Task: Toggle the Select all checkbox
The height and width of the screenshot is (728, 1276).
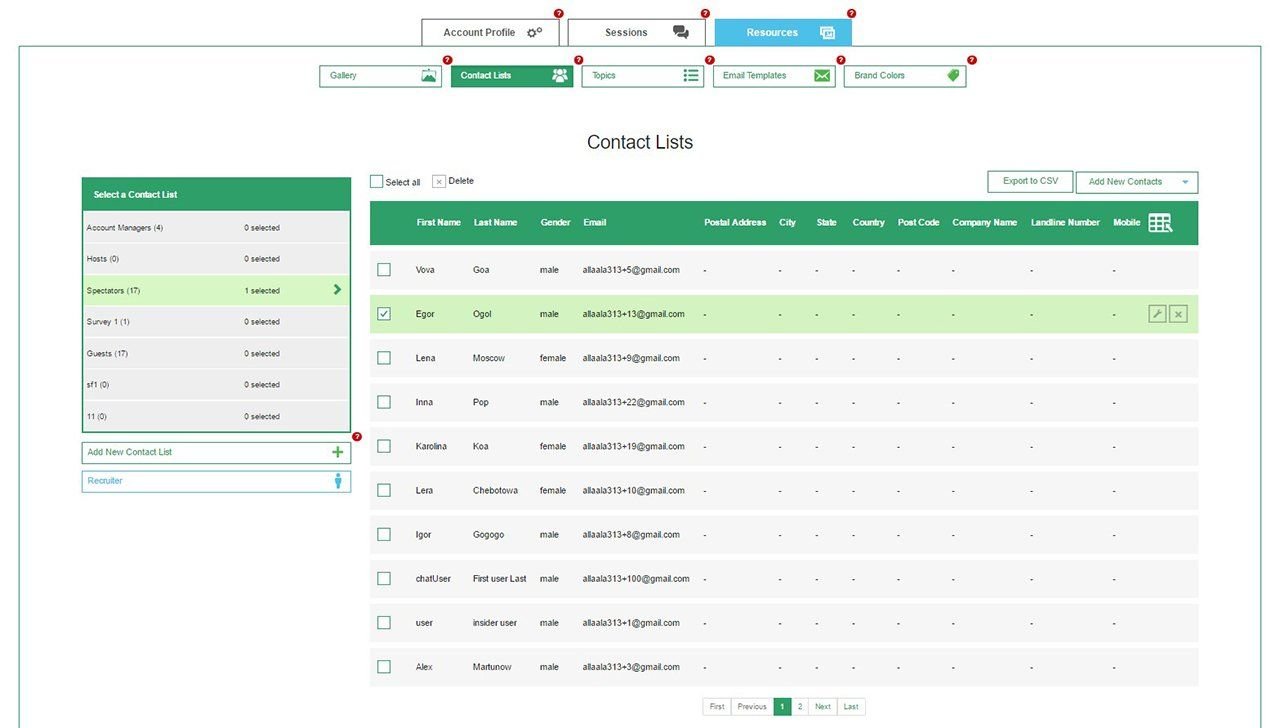Action: tap(377, 182)
